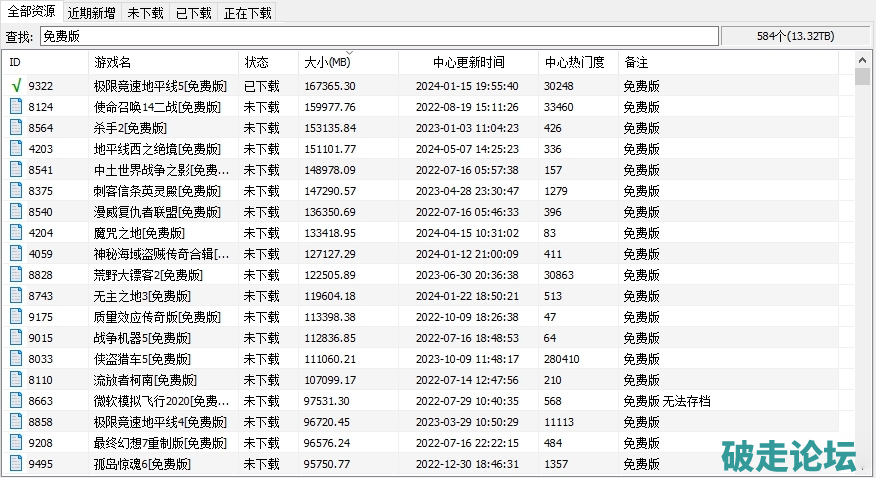This screenshot has height=478, width=876.
Task: Switch to the 全部资源 tab
Action: pyautogui.click(x=32, y=12)
